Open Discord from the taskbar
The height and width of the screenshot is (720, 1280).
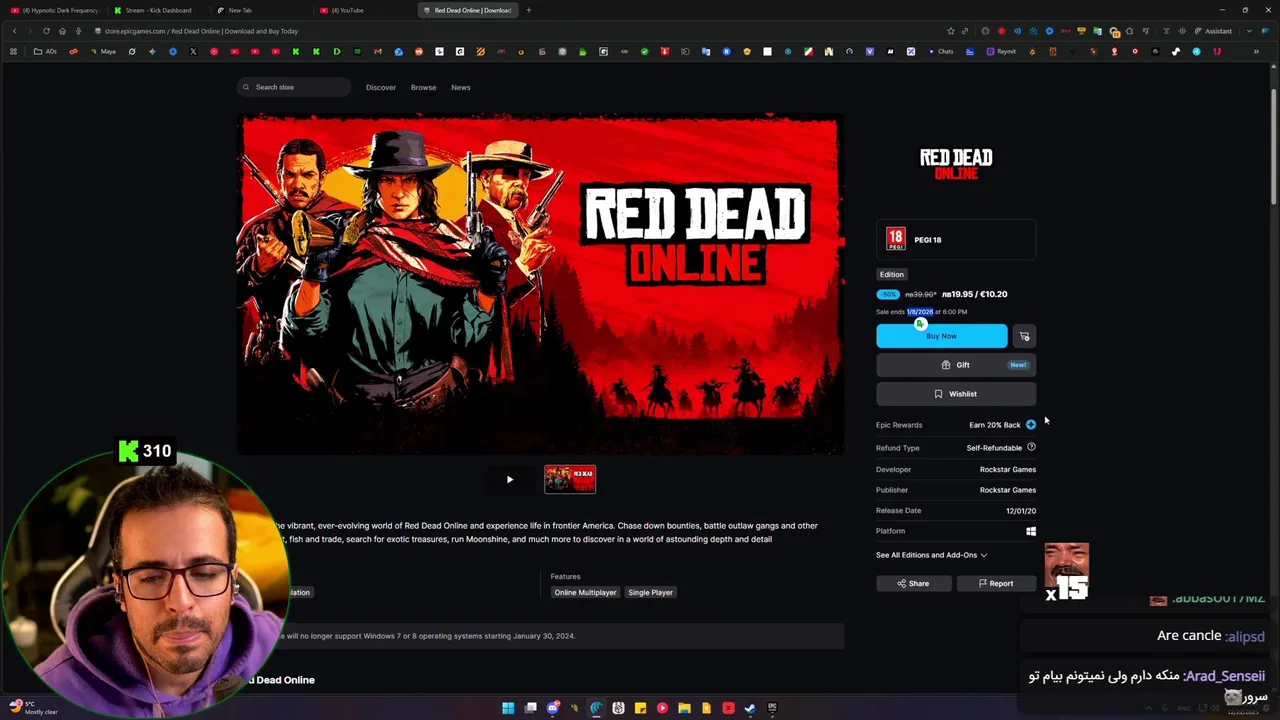[x=553, y=708]
